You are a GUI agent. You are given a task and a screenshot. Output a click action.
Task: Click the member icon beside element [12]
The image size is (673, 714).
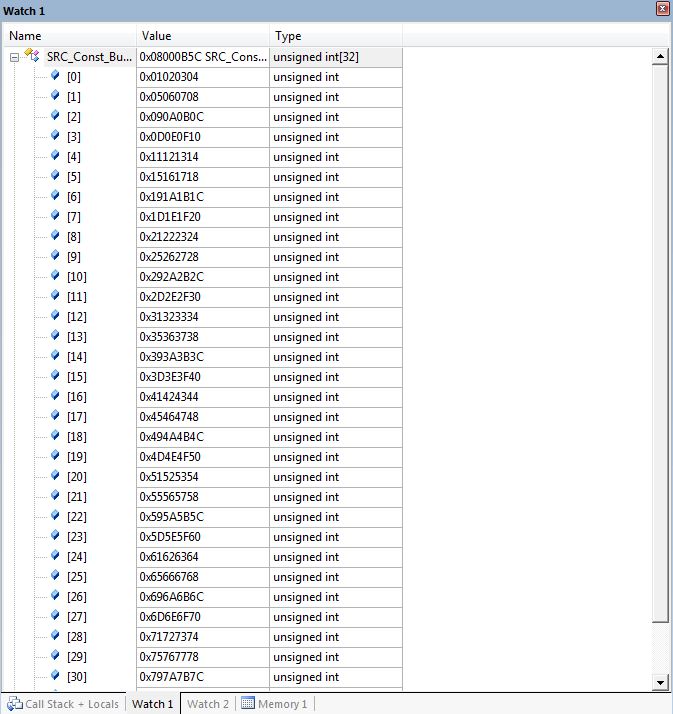55,317
